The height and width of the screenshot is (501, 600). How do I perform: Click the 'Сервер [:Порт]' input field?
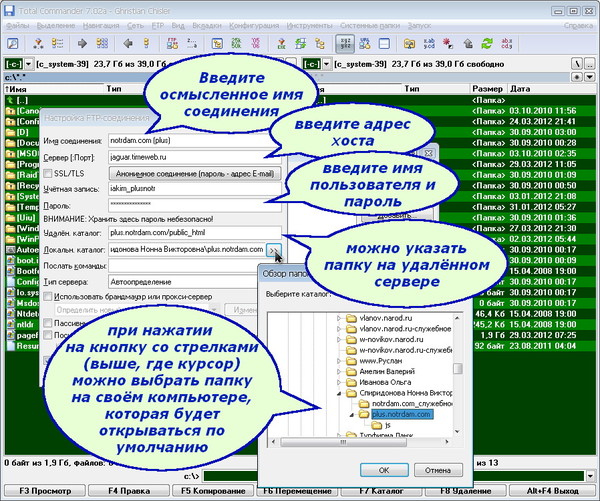(x=195, y=157)
